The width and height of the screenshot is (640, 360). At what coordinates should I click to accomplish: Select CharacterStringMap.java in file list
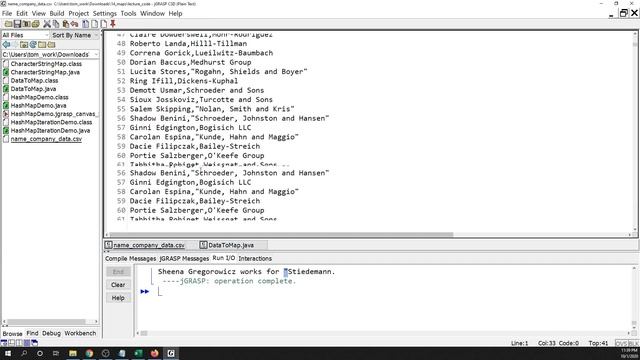pyautogui.click(x=45, y=72)
